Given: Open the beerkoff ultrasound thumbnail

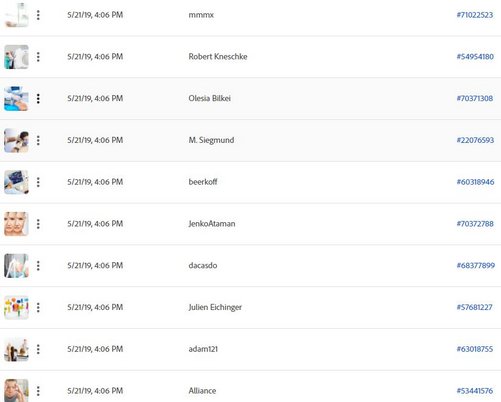Looking at the screenshot, I should click(x=16, y=182).
